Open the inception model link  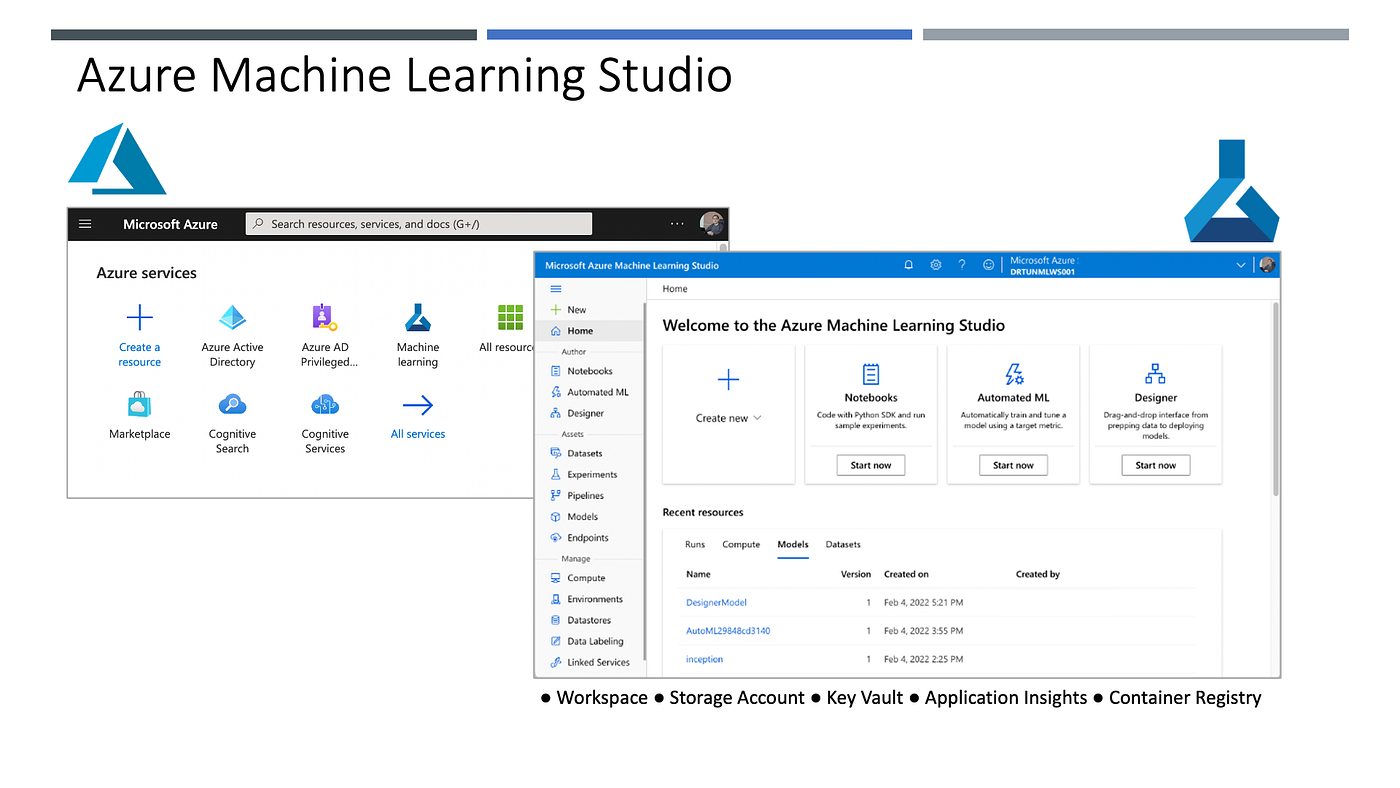tap(704, 659)
